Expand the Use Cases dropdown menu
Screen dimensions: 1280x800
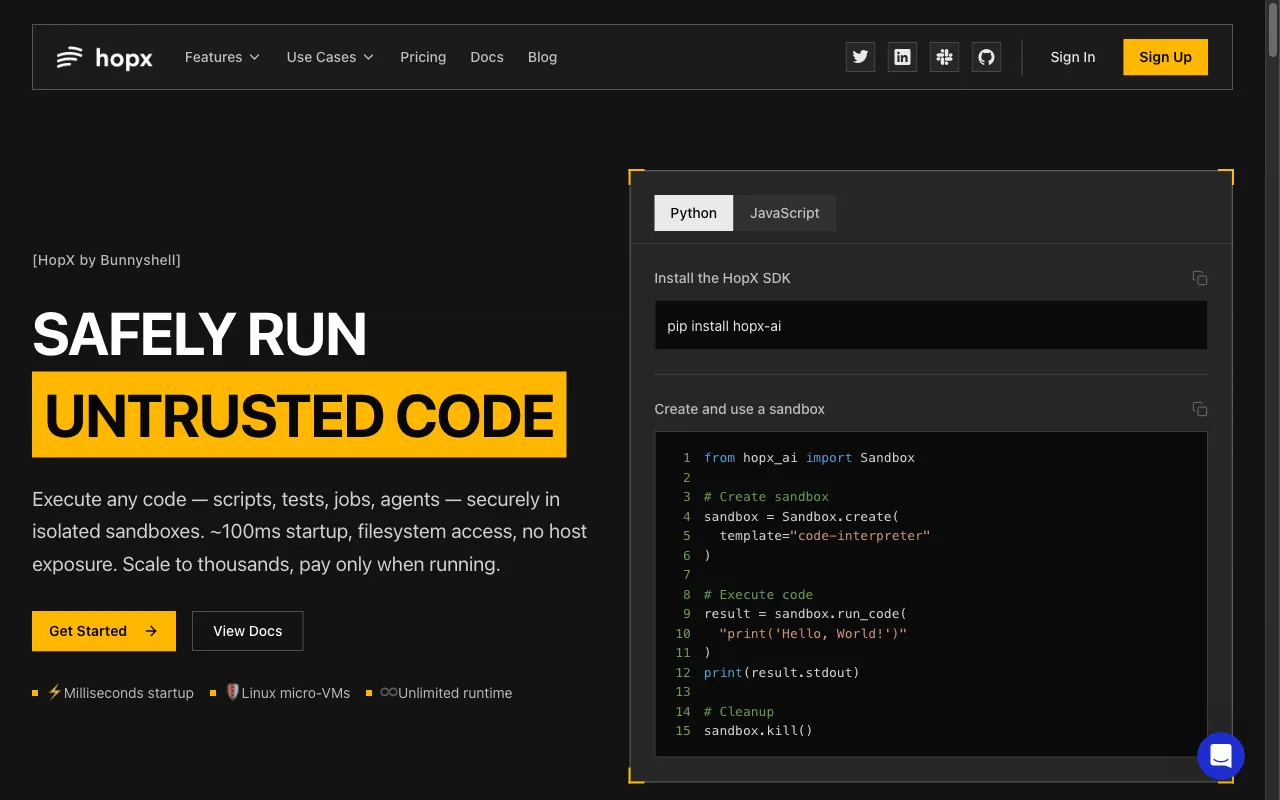pyautogui.click(x=330, y=57)
